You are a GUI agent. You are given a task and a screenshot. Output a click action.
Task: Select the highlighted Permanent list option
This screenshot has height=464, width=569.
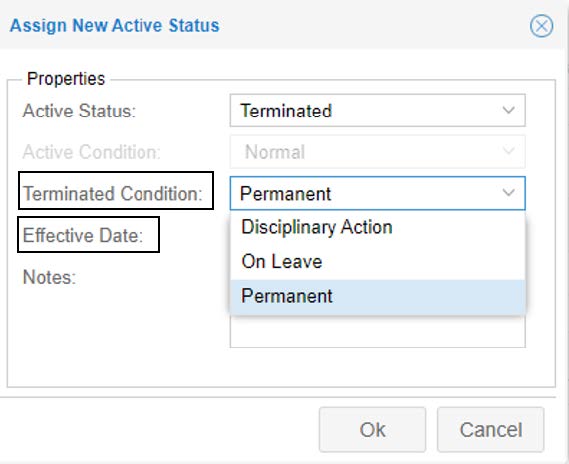pyautogui.click(x=377, y=296)
